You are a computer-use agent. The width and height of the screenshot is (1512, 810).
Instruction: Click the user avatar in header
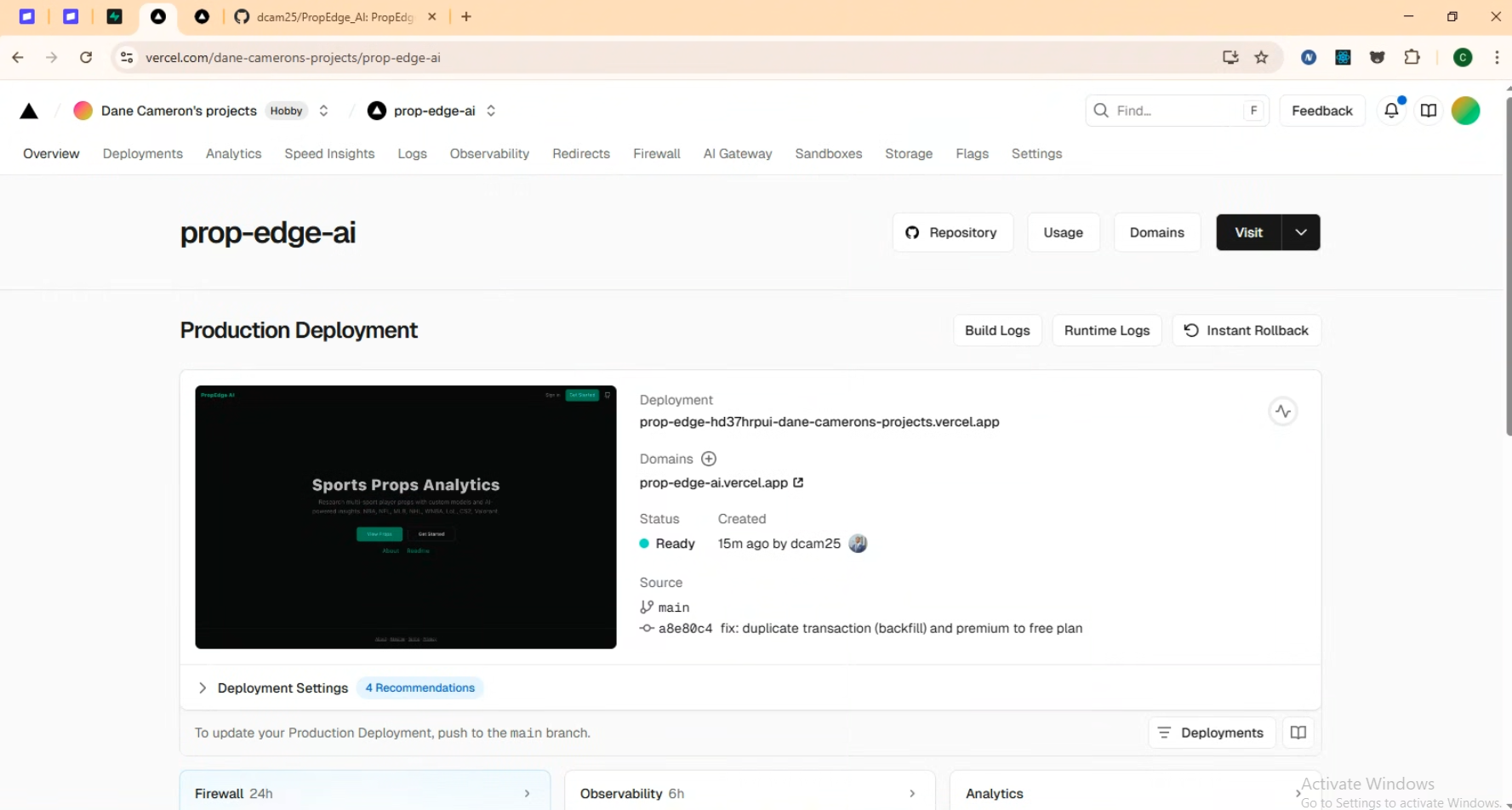pos(1465,111)
